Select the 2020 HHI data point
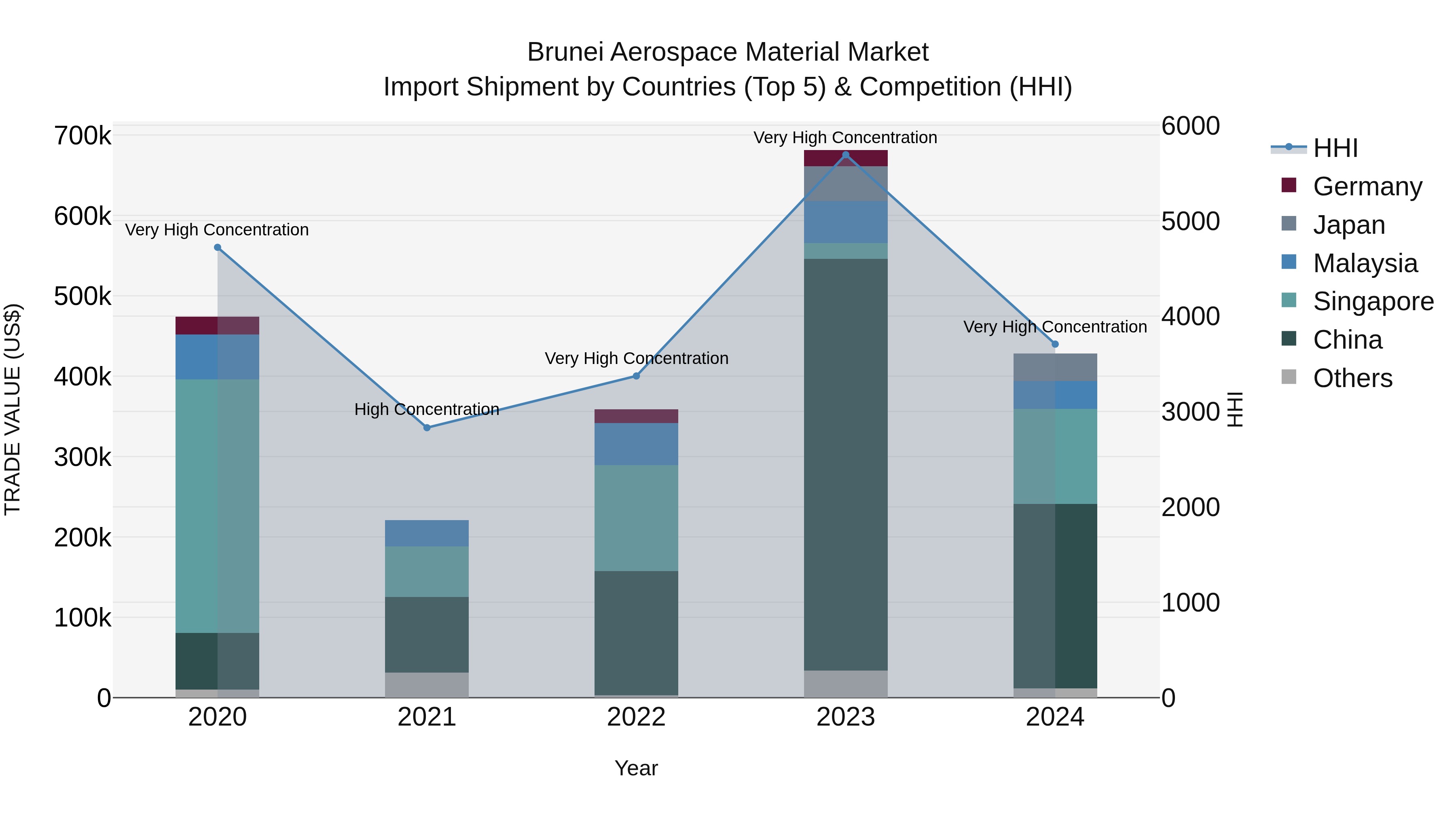The image size is (1456, 819). click(218, 248)
